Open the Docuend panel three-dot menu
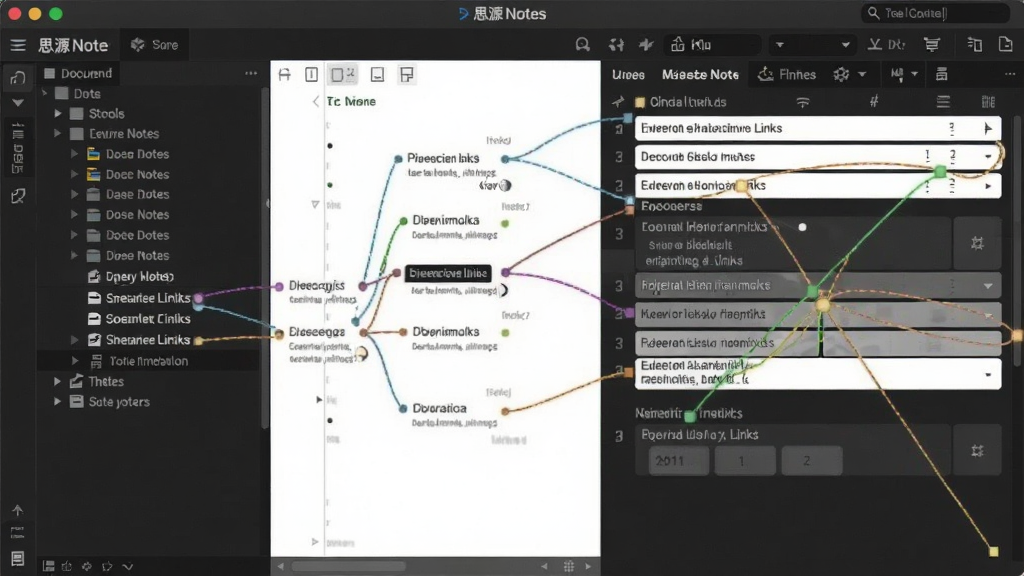1024x576 pixels. coord(251,73)
